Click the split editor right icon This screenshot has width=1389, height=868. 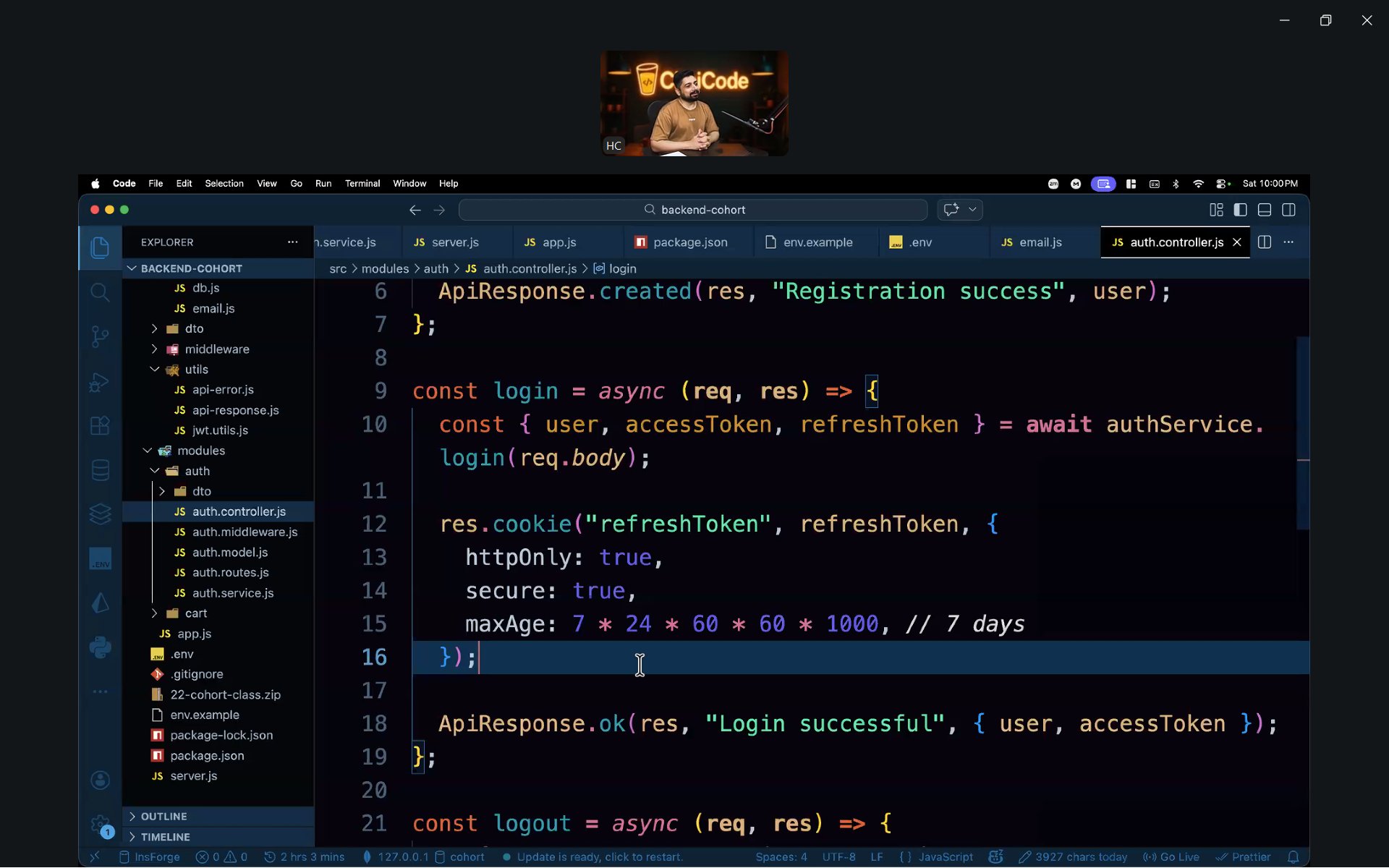pyautogui.click(x=1264, y=242)
